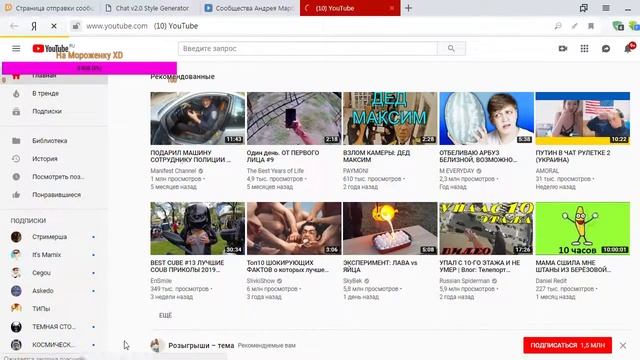Open the Manifest Channel link
This screenshot has height=360, width=640.
click(173, 171)
